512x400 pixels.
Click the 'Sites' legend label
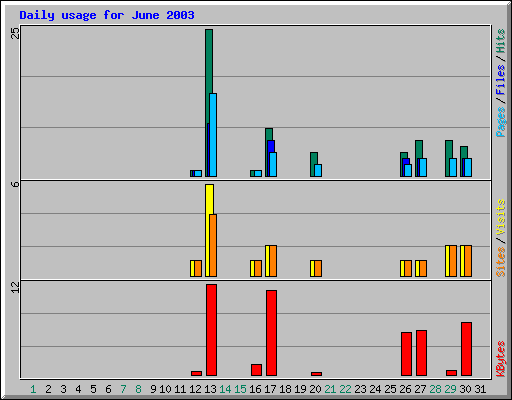tap(501, 262)
